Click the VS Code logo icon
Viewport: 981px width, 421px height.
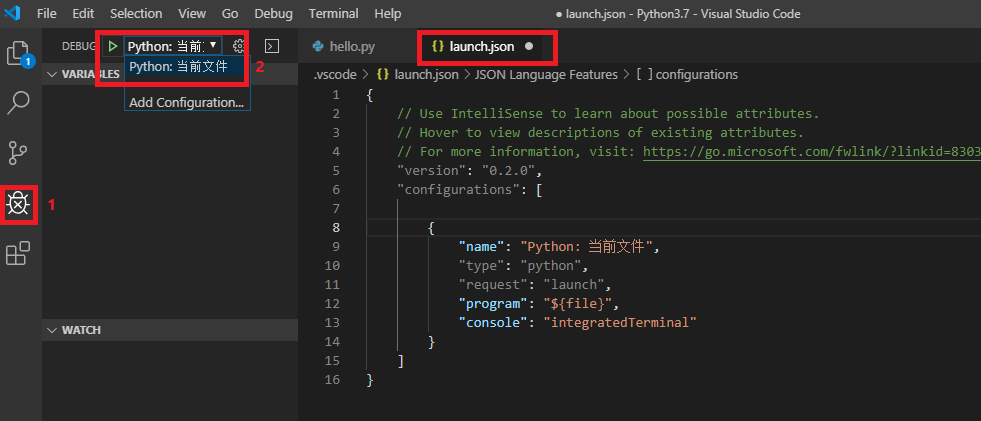pos(13,13)
